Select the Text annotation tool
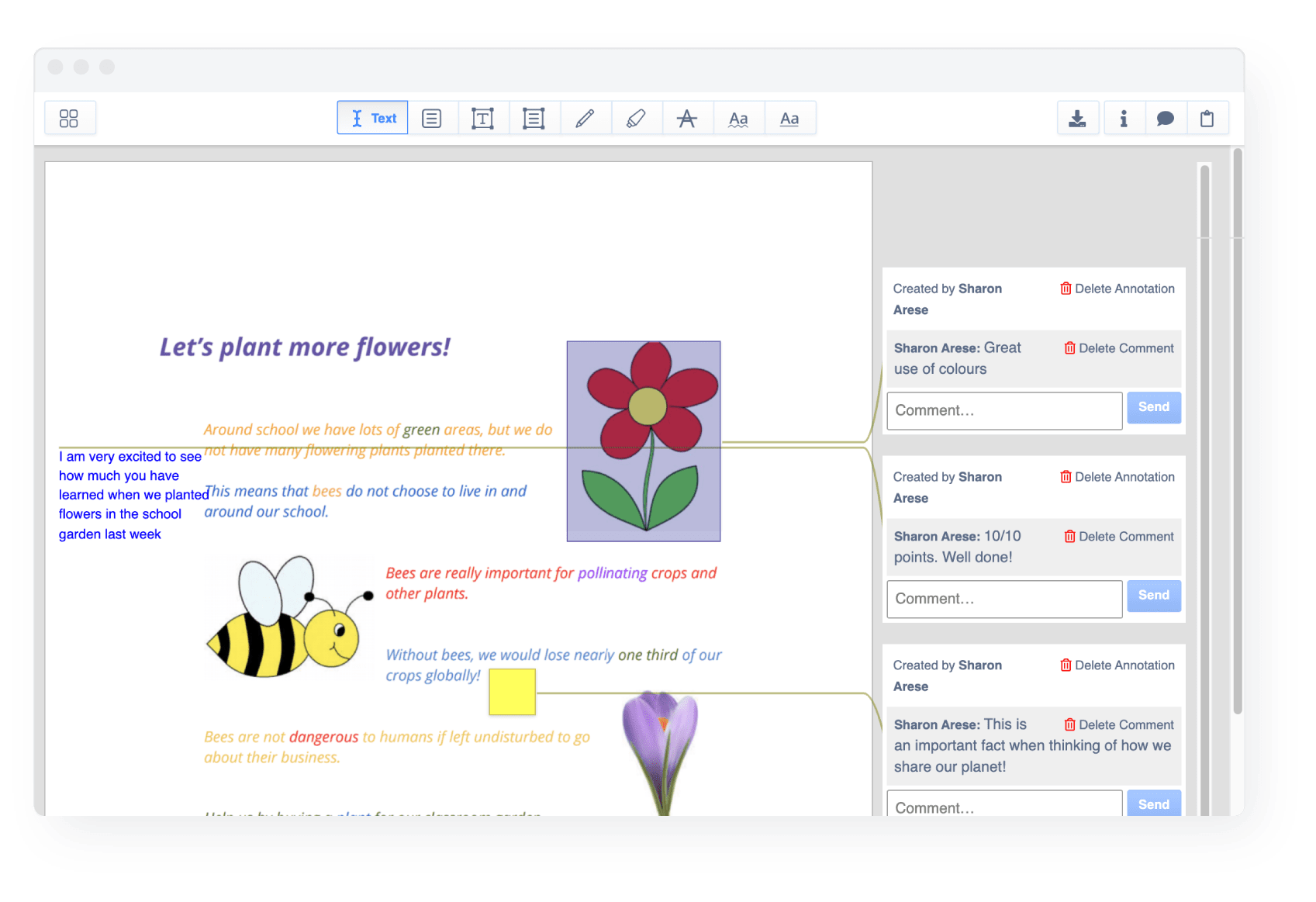 (372, 118)
